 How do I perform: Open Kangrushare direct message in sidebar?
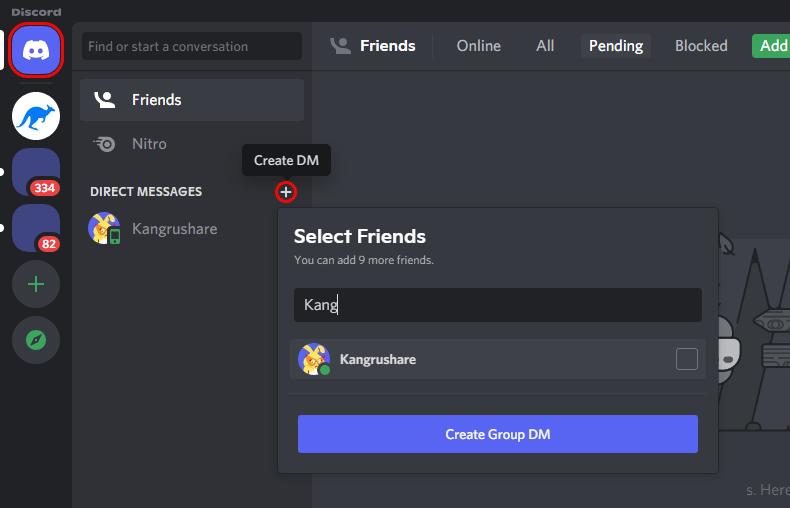[x=174, y=229]
